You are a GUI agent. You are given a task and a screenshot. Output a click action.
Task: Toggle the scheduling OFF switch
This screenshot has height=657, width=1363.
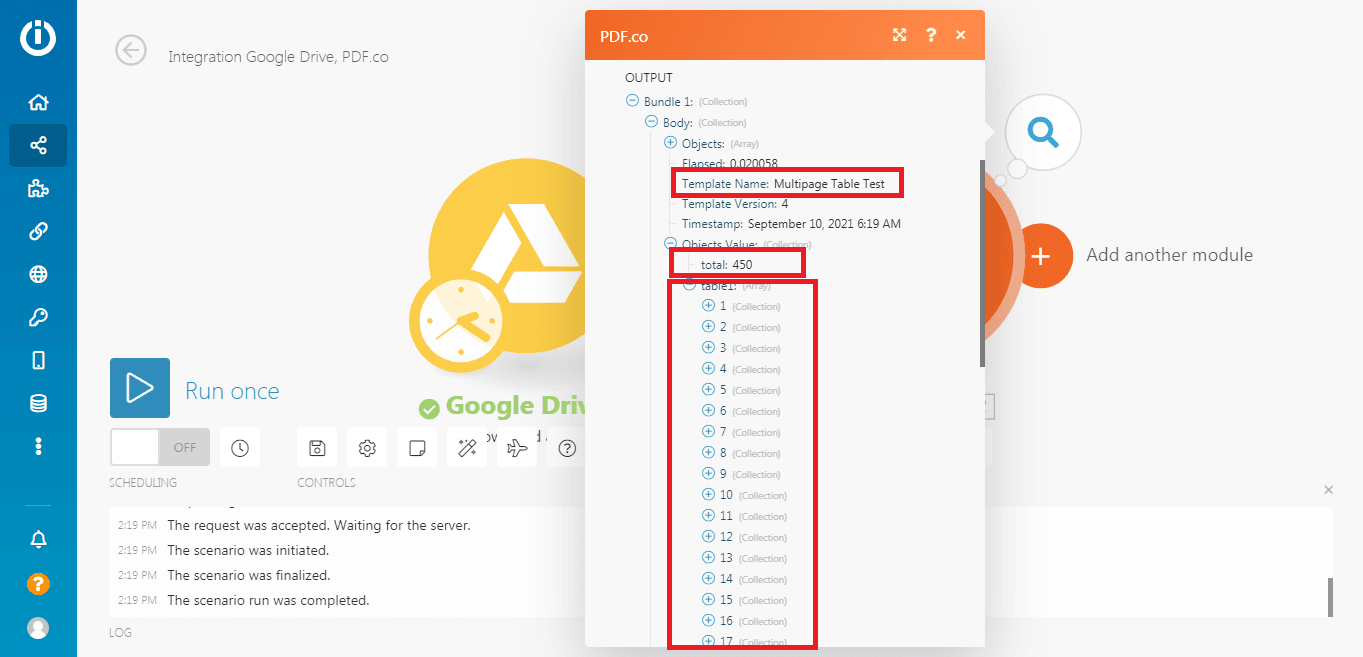pyautogui.click(x=160, y=447)
